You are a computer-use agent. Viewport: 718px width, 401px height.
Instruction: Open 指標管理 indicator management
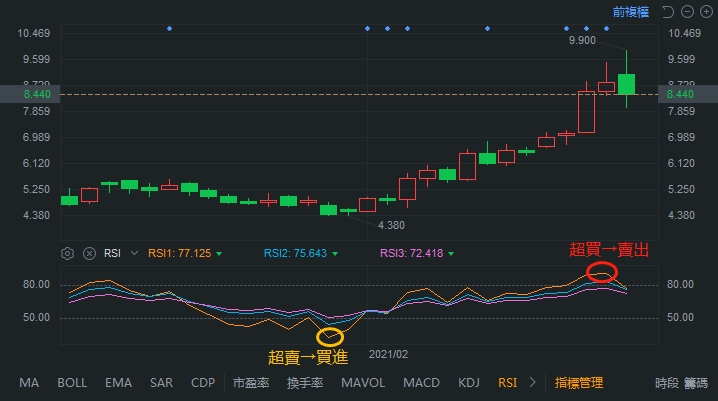click(x=579, y=383)
